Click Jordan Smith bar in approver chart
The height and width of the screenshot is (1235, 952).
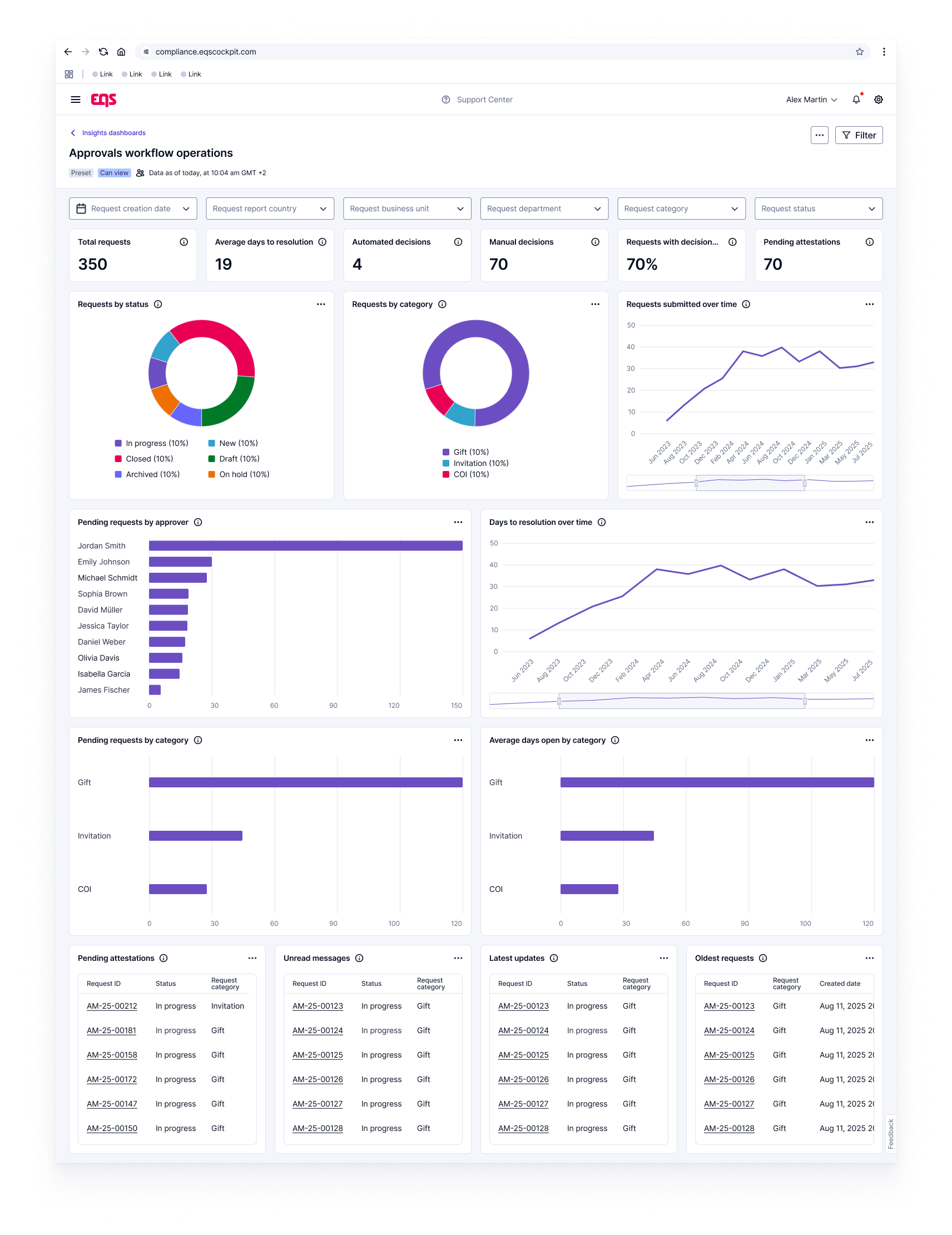[x=305, y=545]
